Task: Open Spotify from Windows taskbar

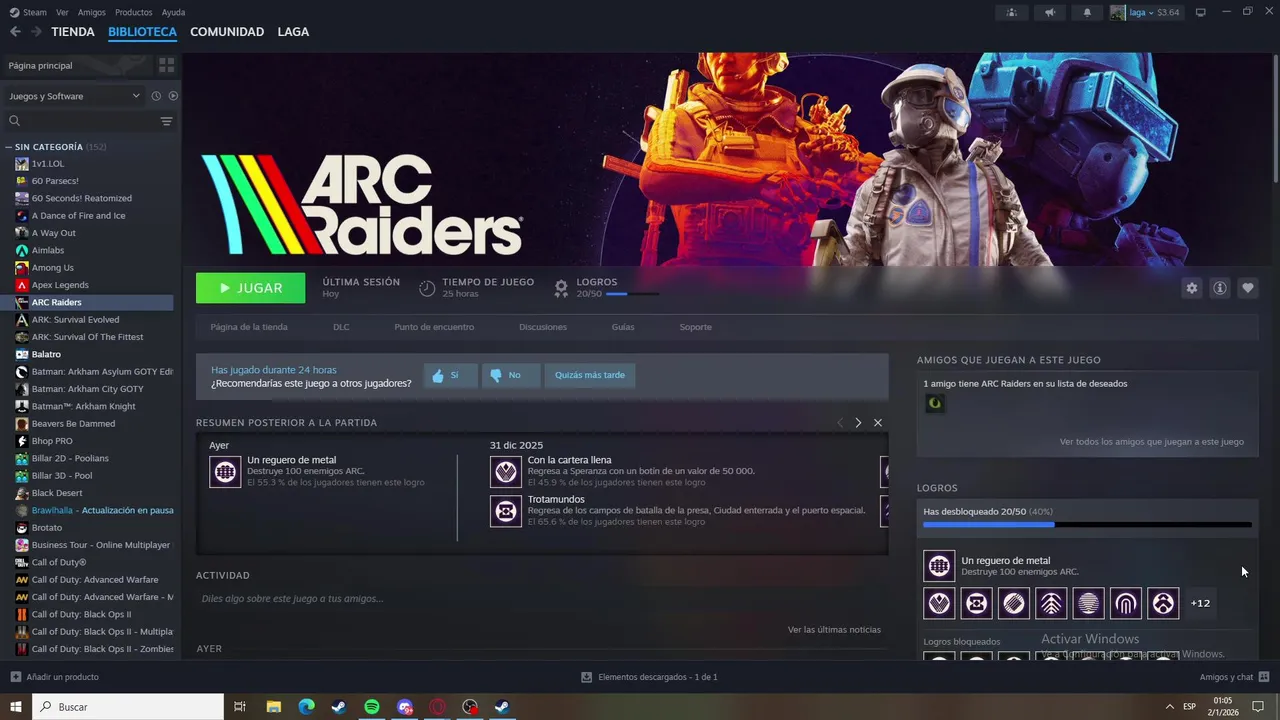Action: pyautogui.click(x=372, y=707)
